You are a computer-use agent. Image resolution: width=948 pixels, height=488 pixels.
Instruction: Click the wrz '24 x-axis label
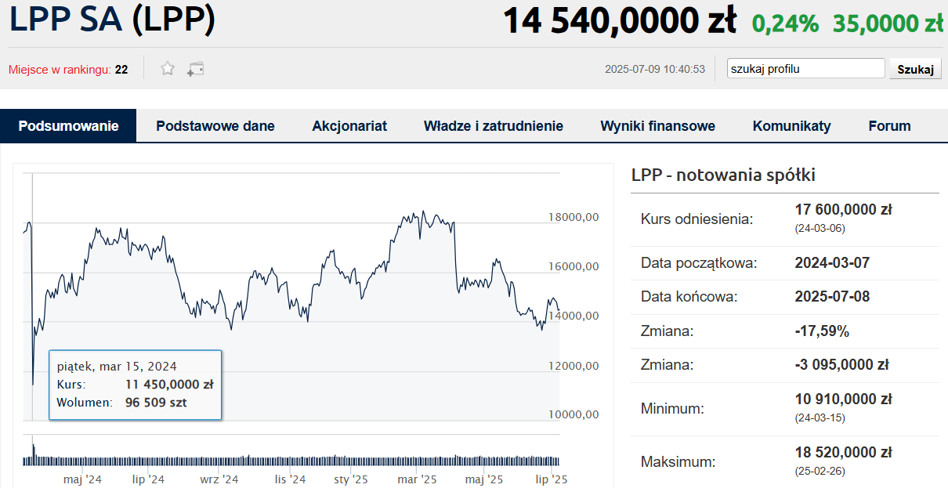[x=219, y=480]
